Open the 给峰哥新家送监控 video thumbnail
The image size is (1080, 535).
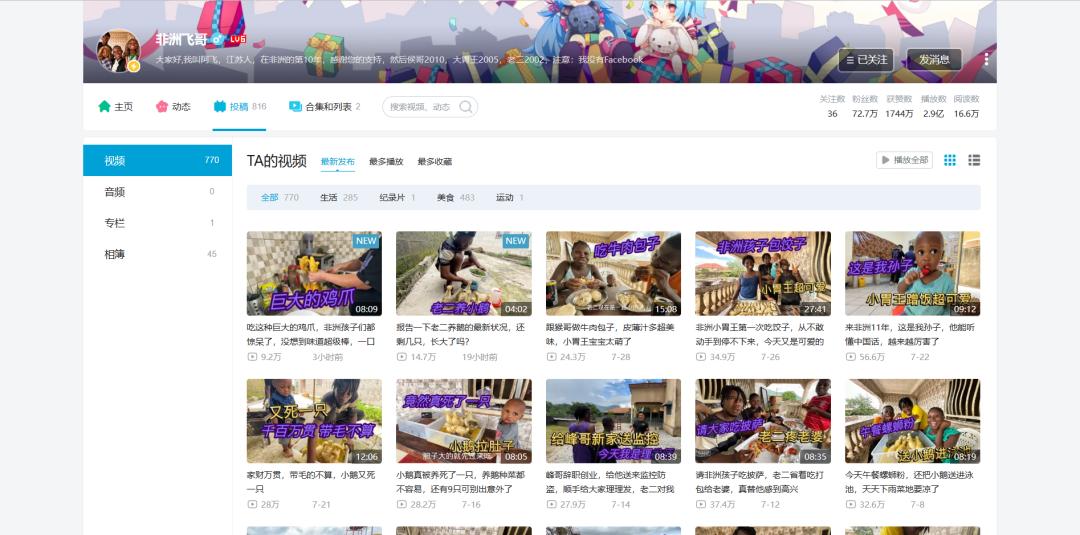[x=613, y=421]
